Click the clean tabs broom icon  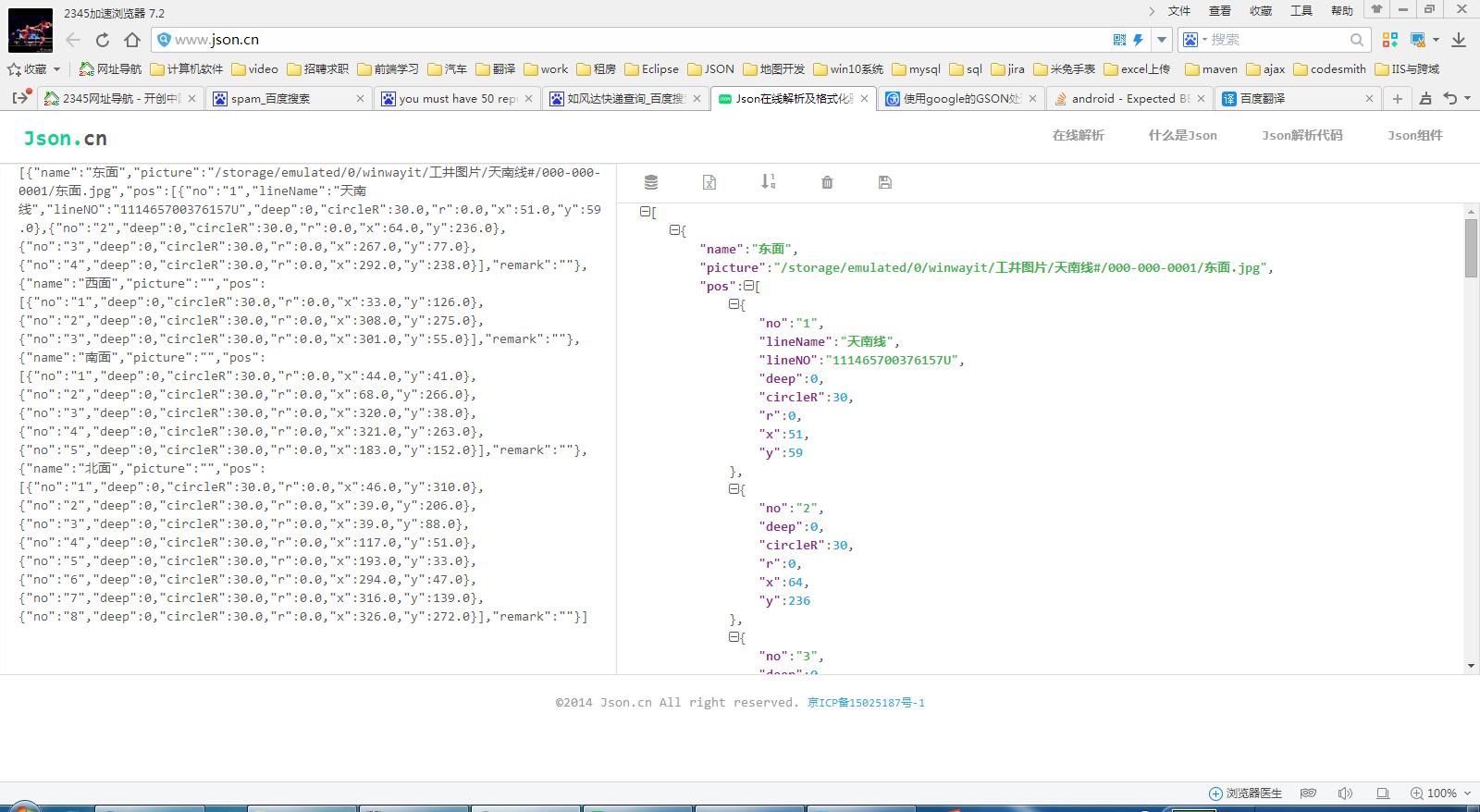pyautogui.click(x=1425, y=98)
